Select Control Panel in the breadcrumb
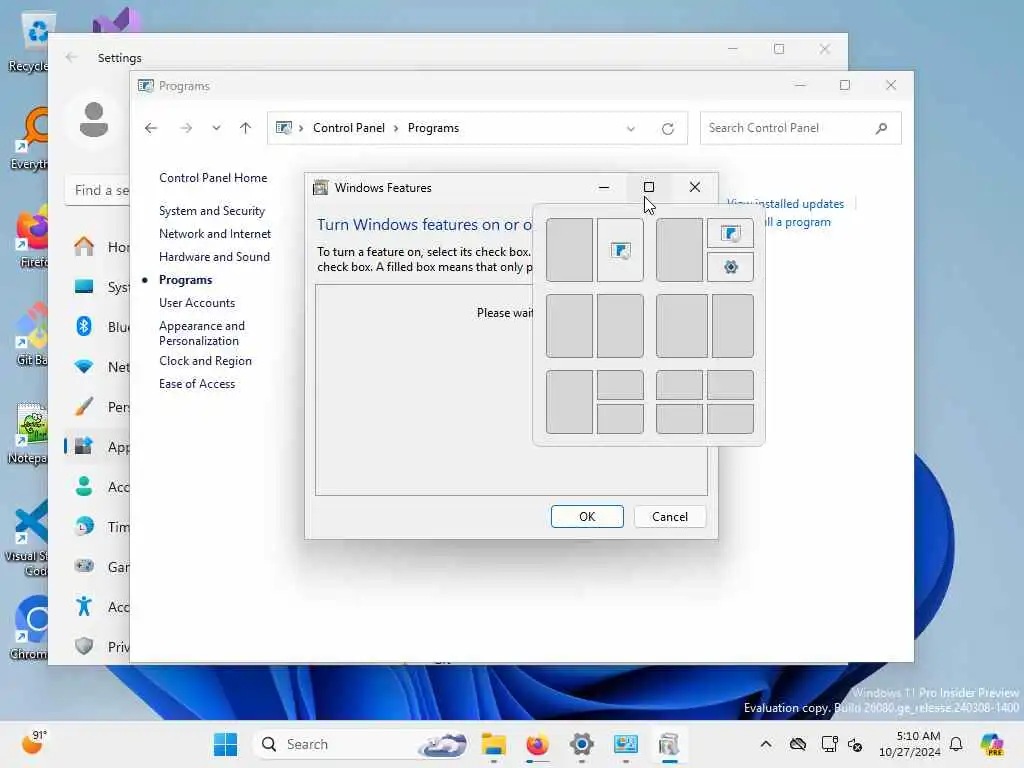The height and width of the screenshot is (768, 1024). [x=349, y=128]
